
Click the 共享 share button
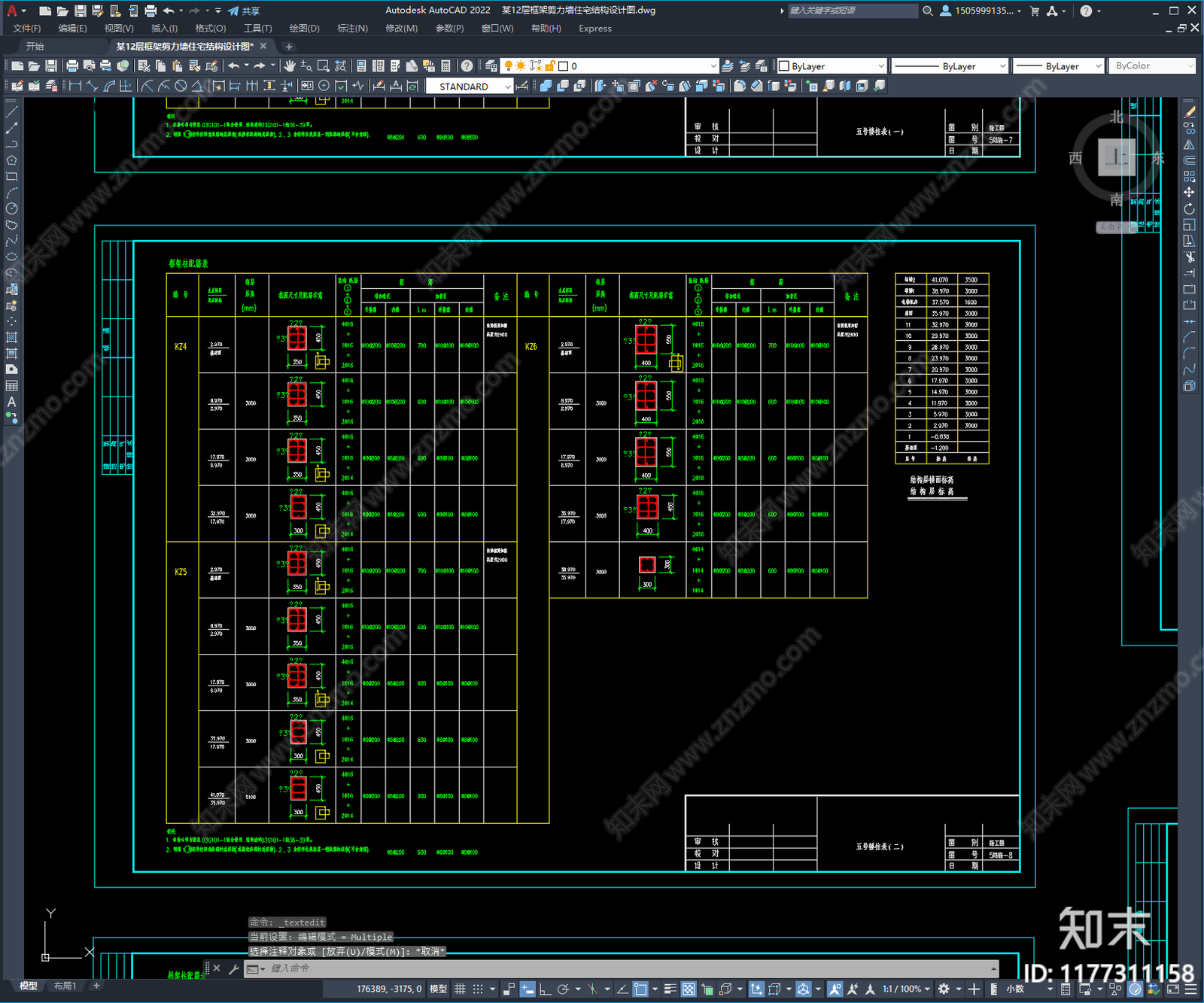(244, 11)
